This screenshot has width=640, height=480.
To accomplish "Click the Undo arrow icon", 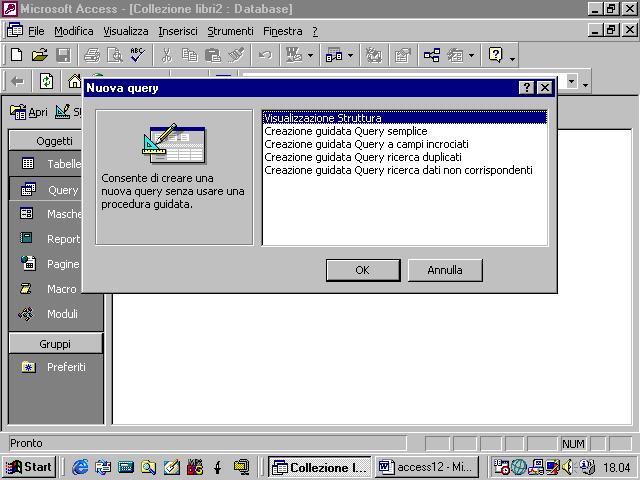I will 265,55.
